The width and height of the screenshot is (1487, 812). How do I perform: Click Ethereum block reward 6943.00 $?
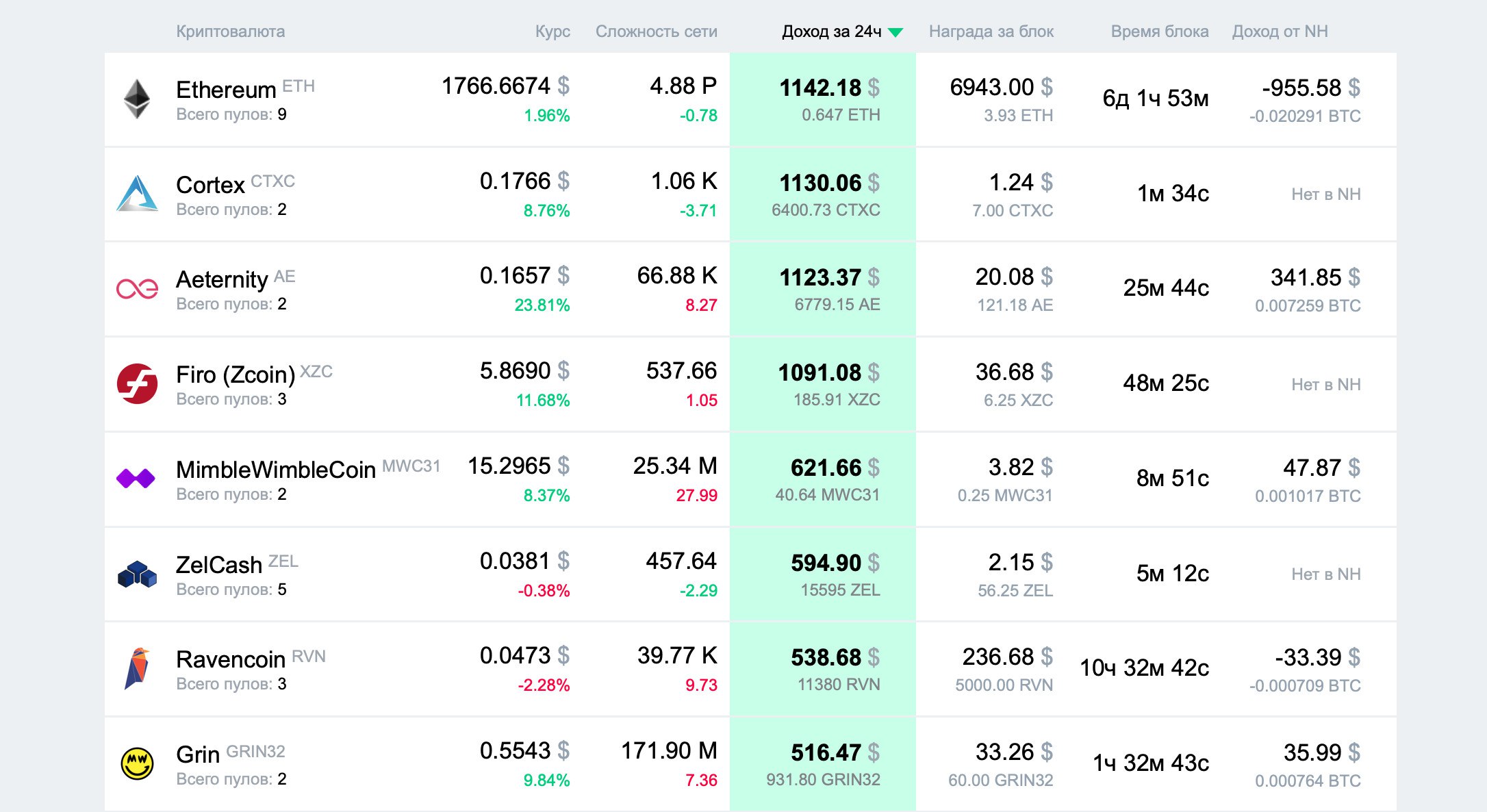[1001, 87]
